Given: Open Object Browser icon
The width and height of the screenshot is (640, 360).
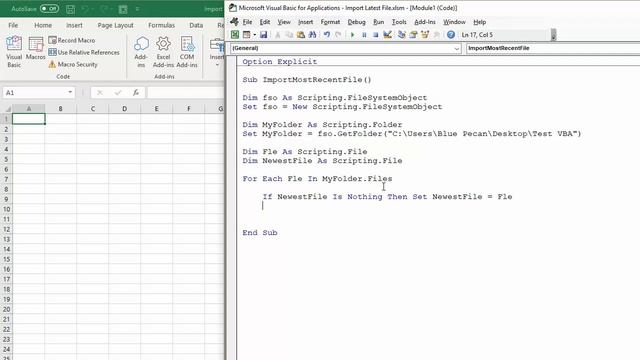Looking at the screenshot, I should [425, 35].
